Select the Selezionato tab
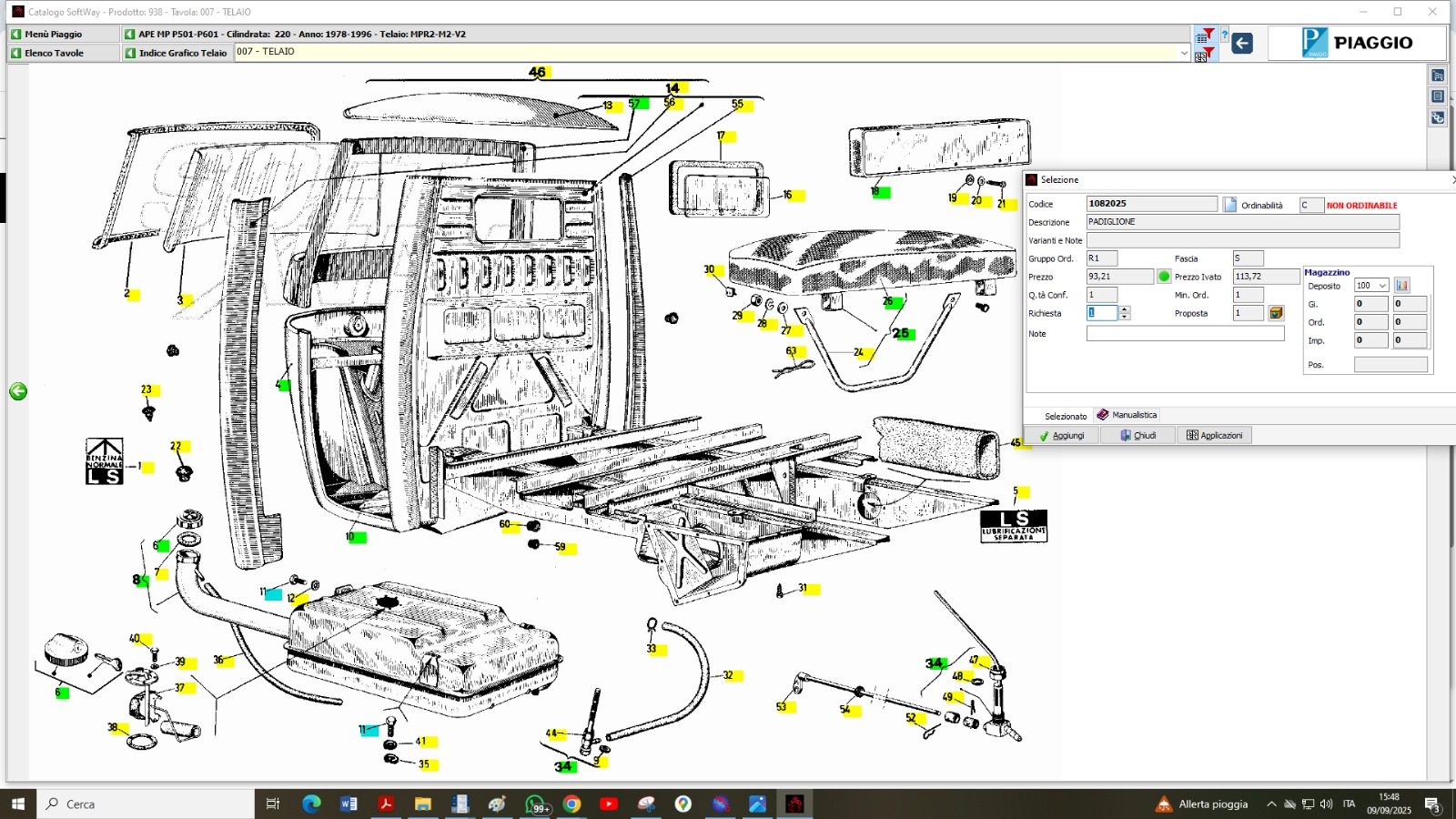The width and height of the screenshot is (1456, 819). point(1065,416)
